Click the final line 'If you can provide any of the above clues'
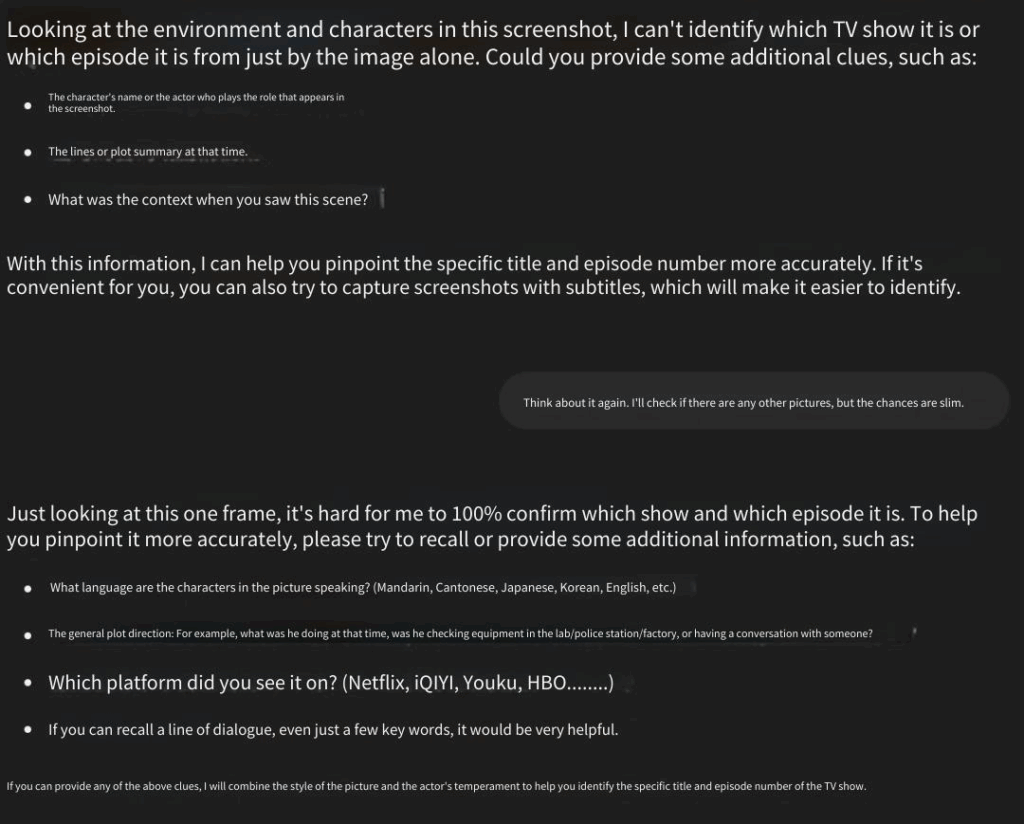The width and height of the screenshot is (1024, 824). (436, 786)
